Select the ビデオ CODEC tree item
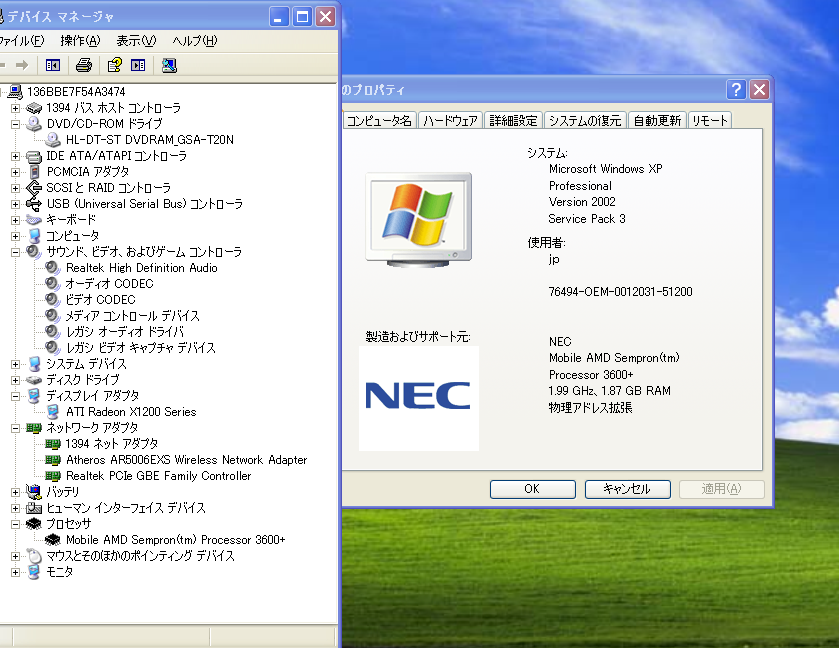Screen dimensions: 839x648 101,300
